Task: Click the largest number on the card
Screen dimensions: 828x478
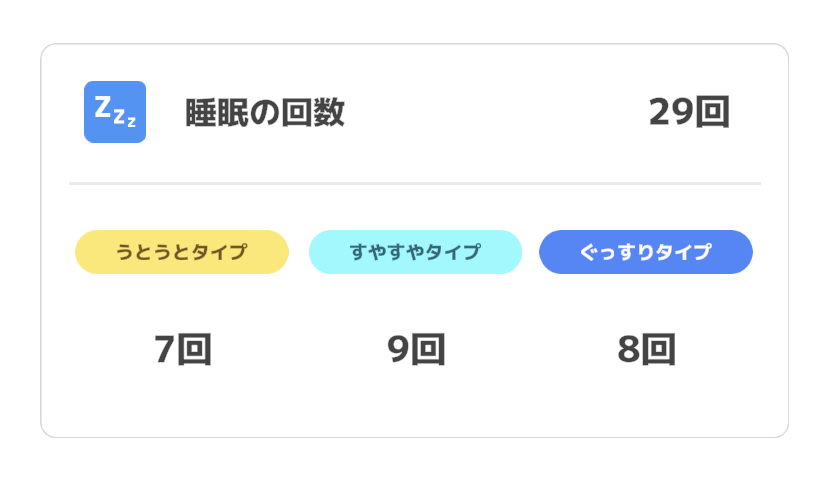Action: (x=689, y=112)
